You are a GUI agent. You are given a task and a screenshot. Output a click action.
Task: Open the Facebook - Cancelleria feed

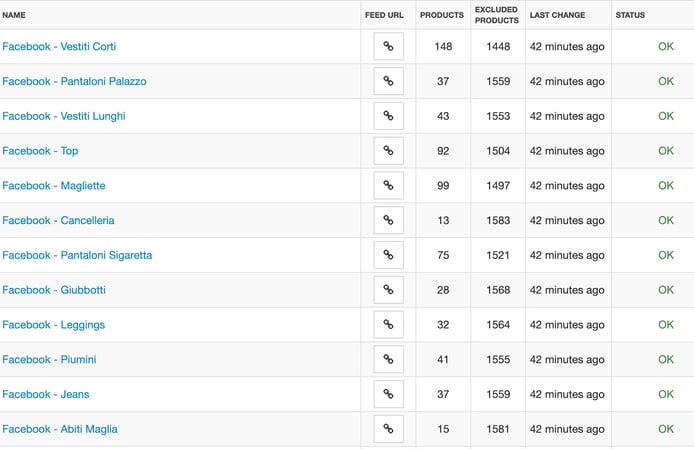58,221
